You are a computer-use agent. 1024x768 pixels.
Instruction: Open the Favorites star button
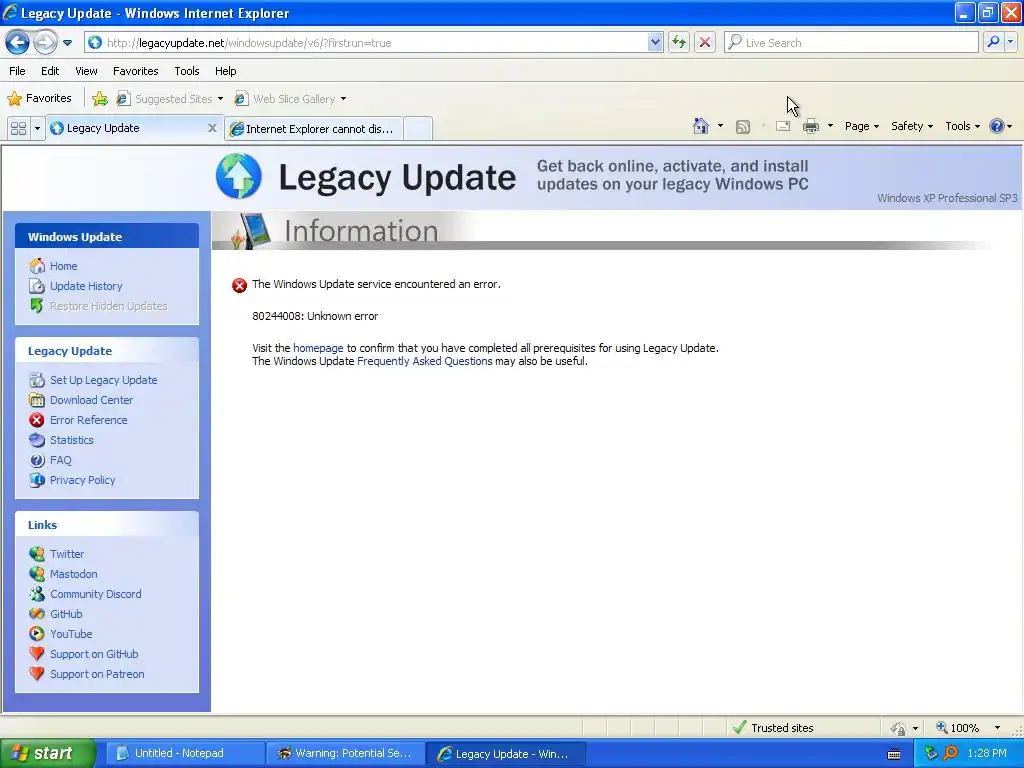coord(39,99)
